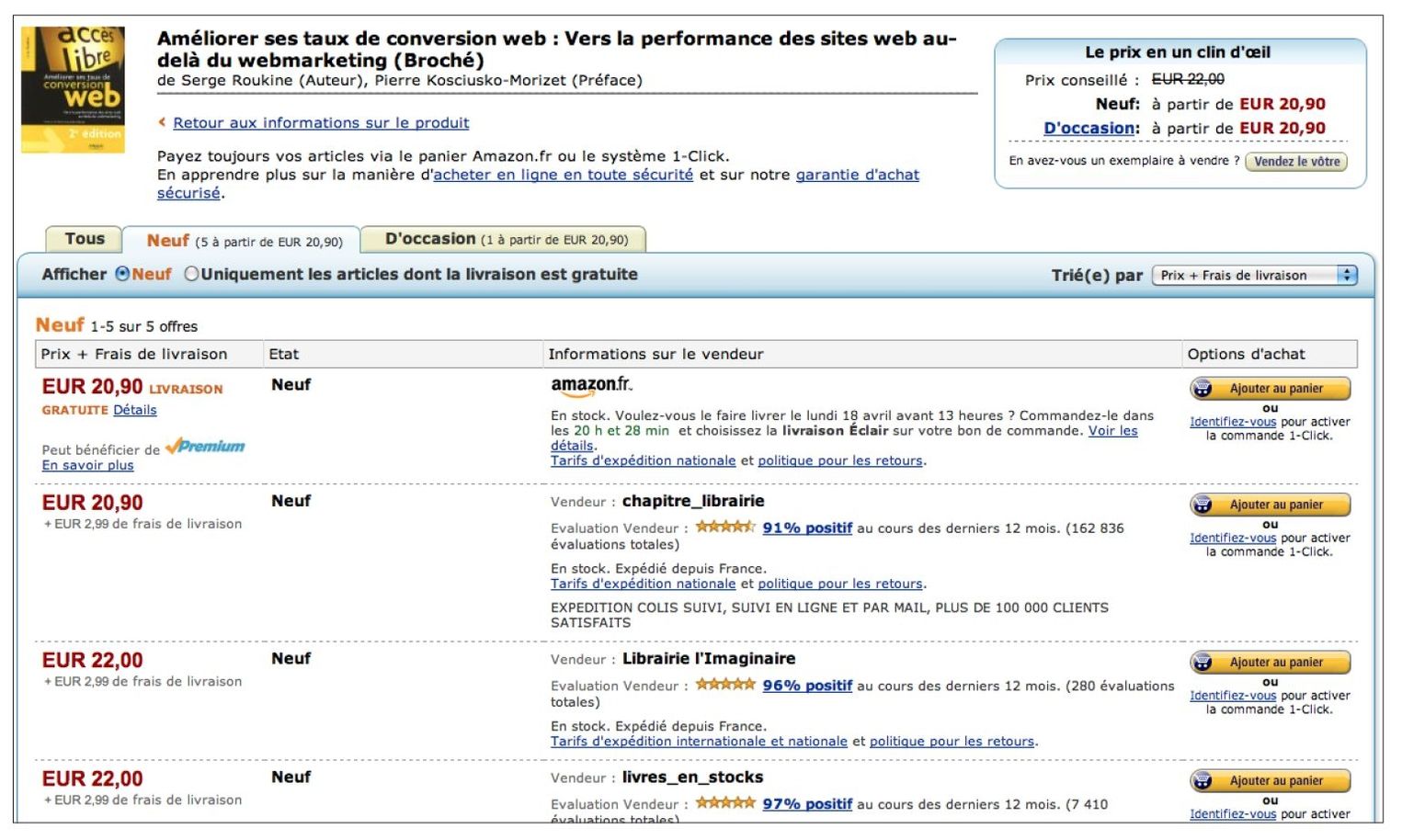Screen dimensions: 1402x840
Task: Add chapitre_librairie offer to cart
Action: click(x=1271, y=505)
